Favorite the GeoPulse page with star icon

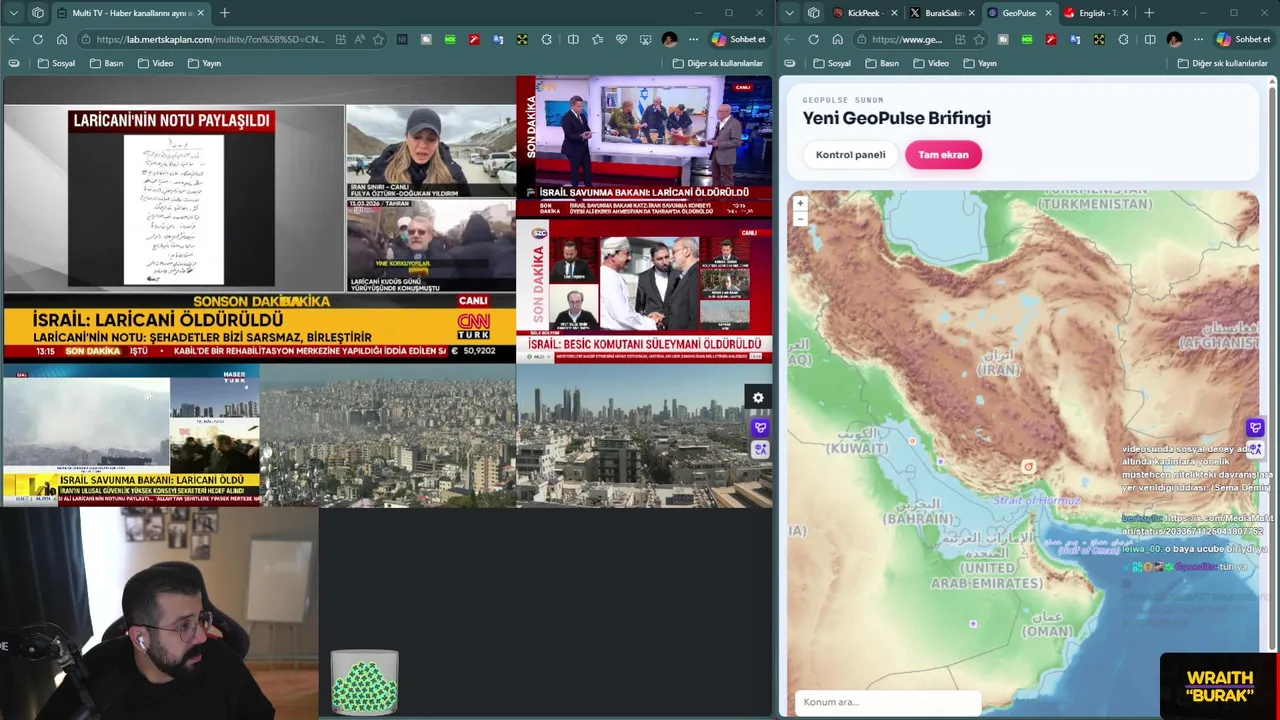click(x=979, y=39)
